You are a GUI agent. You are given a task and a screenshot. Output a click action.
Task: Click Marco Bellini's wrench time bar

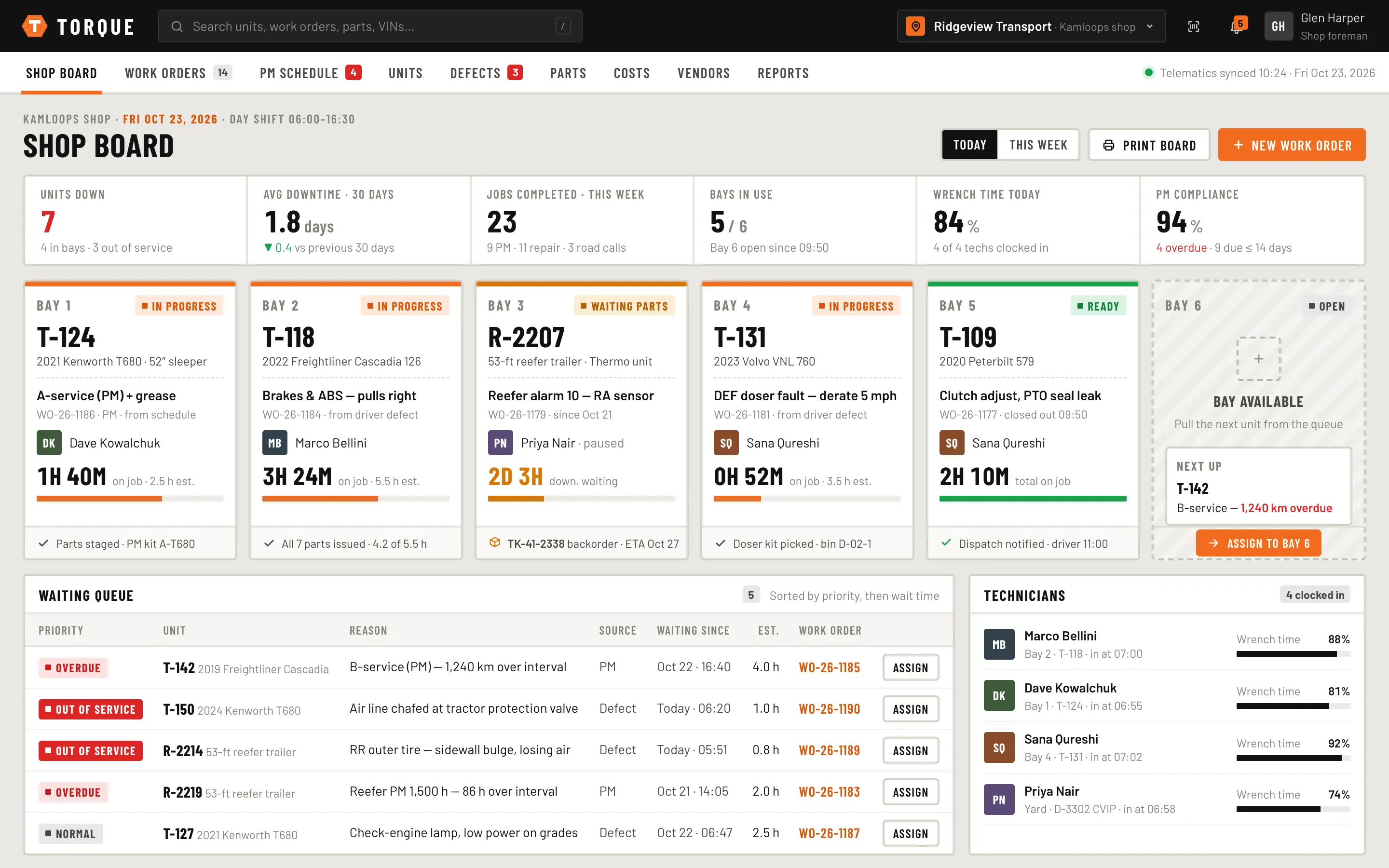(x=1293, y=654)
